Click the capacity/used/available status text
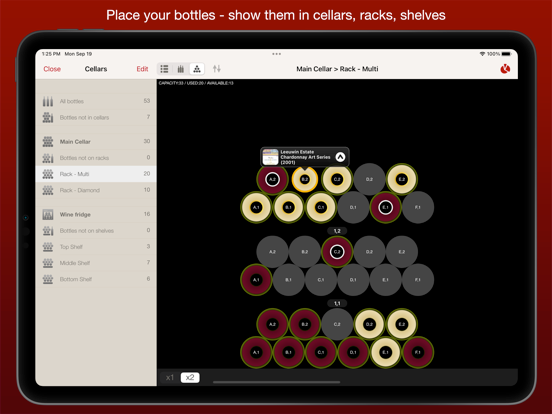Image resolution: width=552 pixels, height=414 pixels. (196, 83)
